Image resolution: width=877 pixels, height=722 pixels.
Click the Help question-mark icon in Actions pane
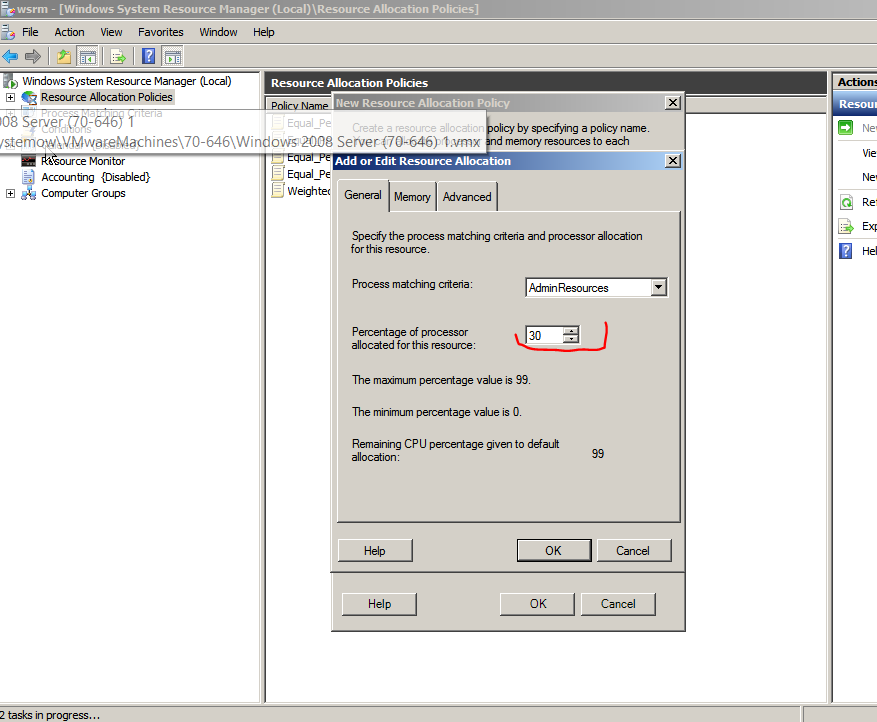click(x=846, y=251)
